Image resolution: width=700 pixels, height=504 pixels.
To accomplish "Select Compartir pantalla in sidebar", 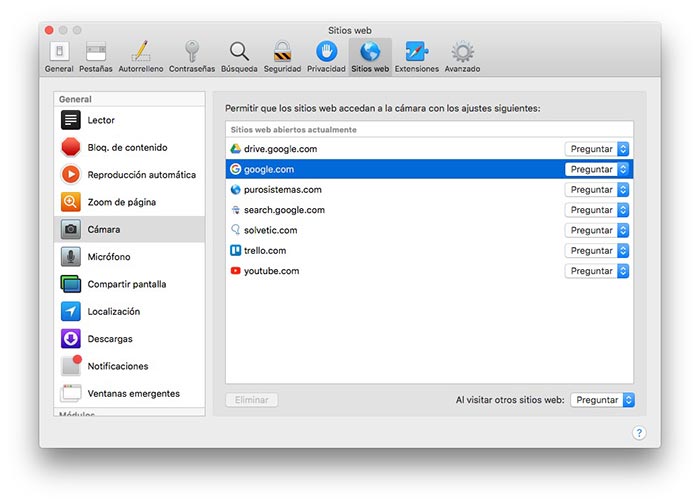I will click(129, 284).
